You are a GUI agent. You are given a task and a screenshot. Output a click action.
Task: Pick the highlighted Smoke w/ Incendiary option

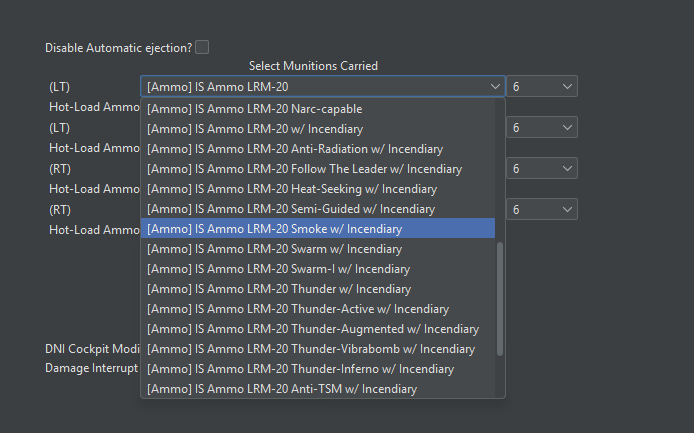click(274, 229)
